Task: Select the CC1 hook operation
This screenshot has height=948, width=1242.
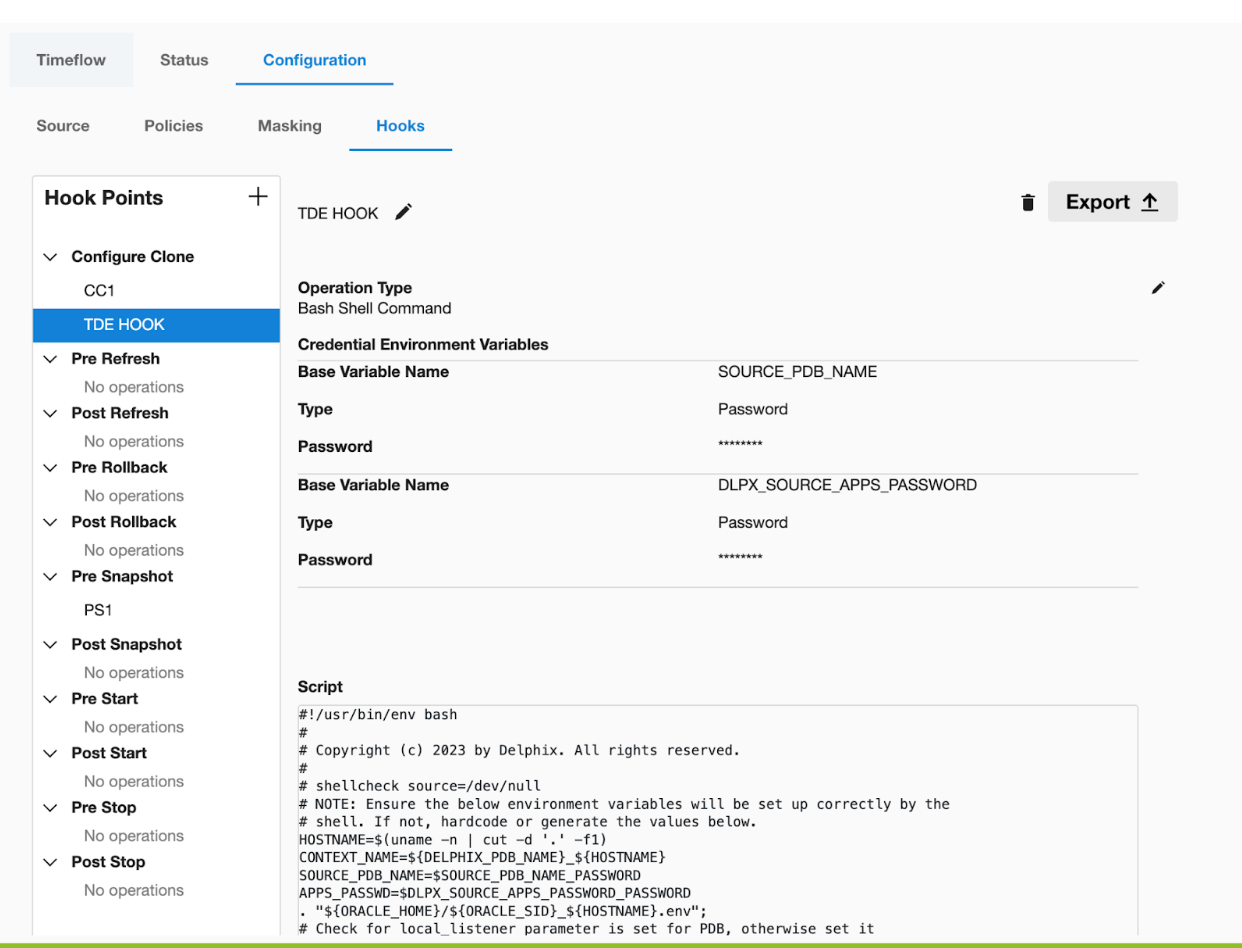Action: coord(100,290)
